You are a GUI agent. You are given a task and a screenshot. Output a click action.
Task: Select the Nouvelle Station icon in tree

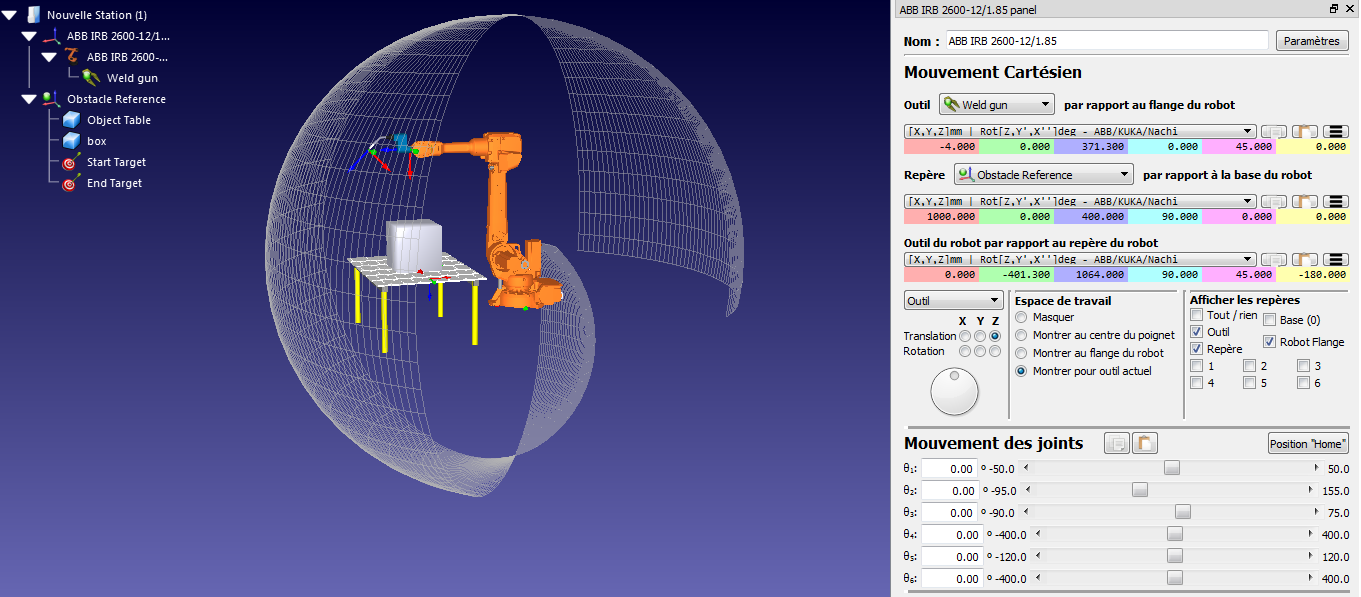point(33,15)
